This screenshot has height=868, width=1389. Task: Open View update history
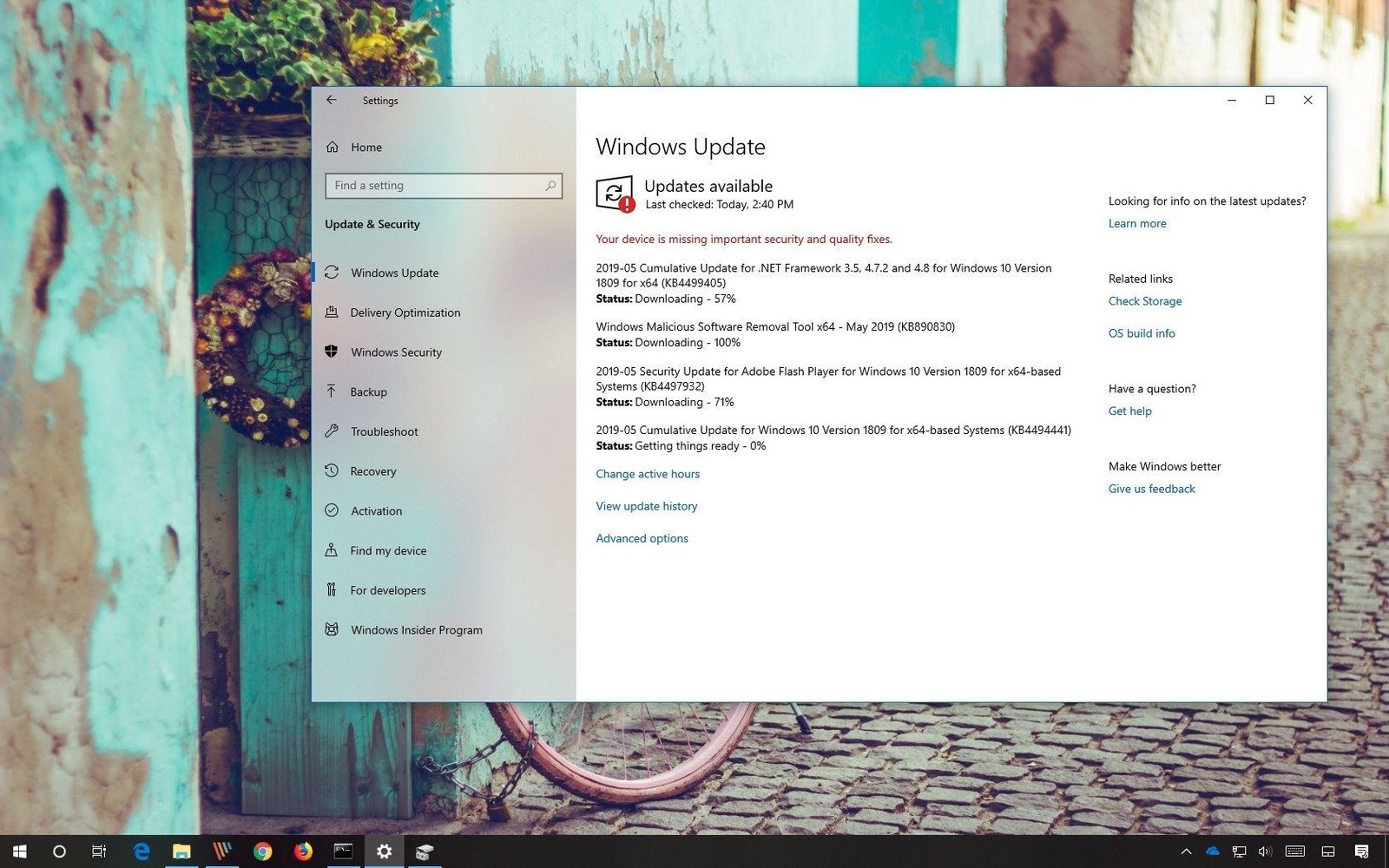click(646, 506)
